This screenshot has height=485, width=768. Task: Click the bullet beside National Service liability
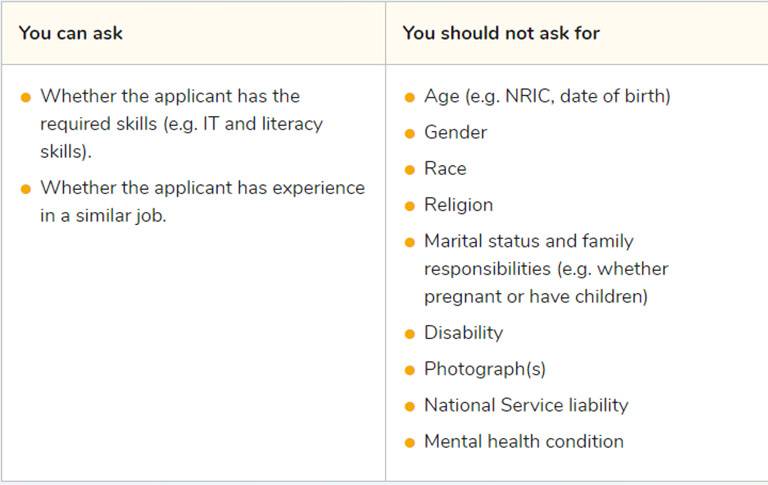coord(410,406)
